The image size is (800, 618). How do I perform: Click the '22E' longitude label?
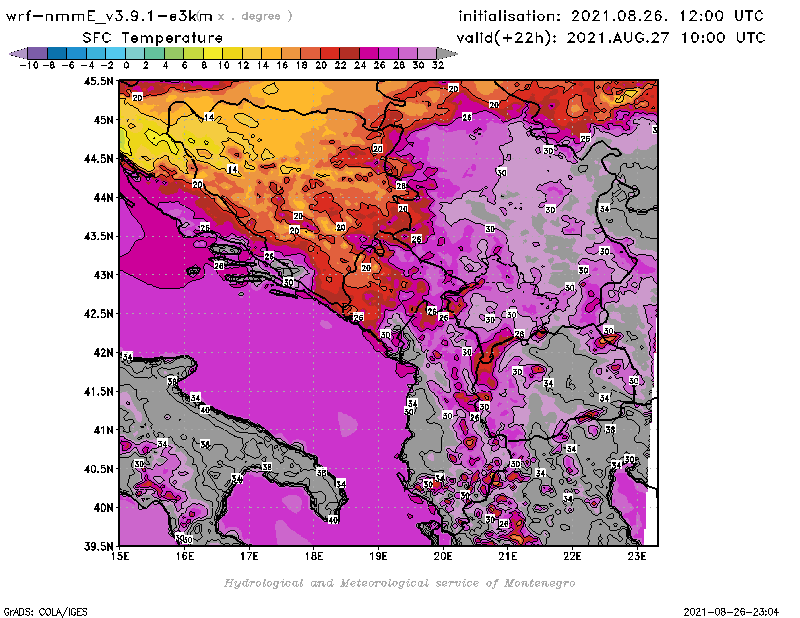click(572, 556)
